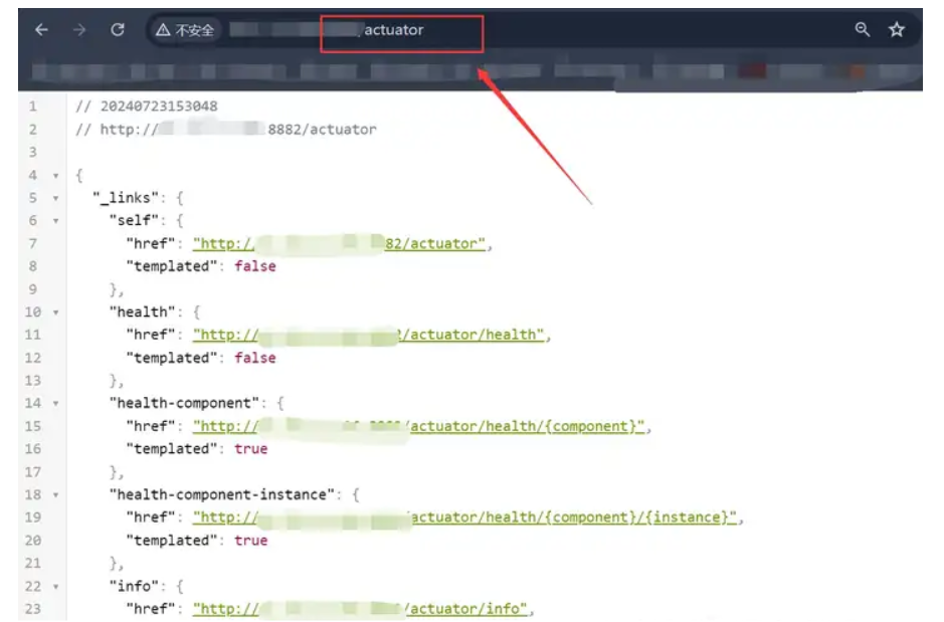The image size is (944, 622).
Task: Collapse the "_links" object on line 5
Action: 56,198
